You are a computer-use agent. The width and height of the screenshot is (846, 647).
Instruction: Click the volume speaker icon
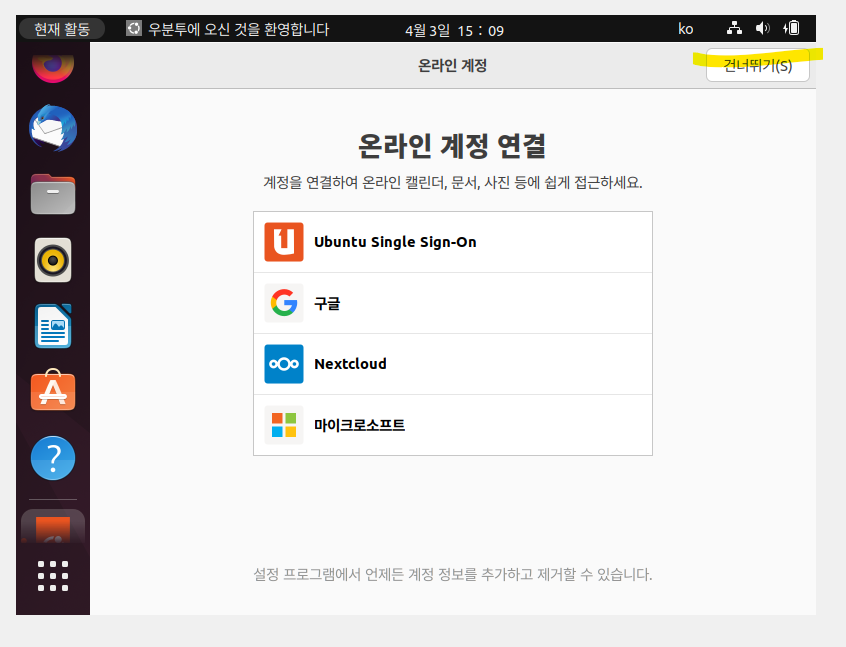click(x=762, y=28)
